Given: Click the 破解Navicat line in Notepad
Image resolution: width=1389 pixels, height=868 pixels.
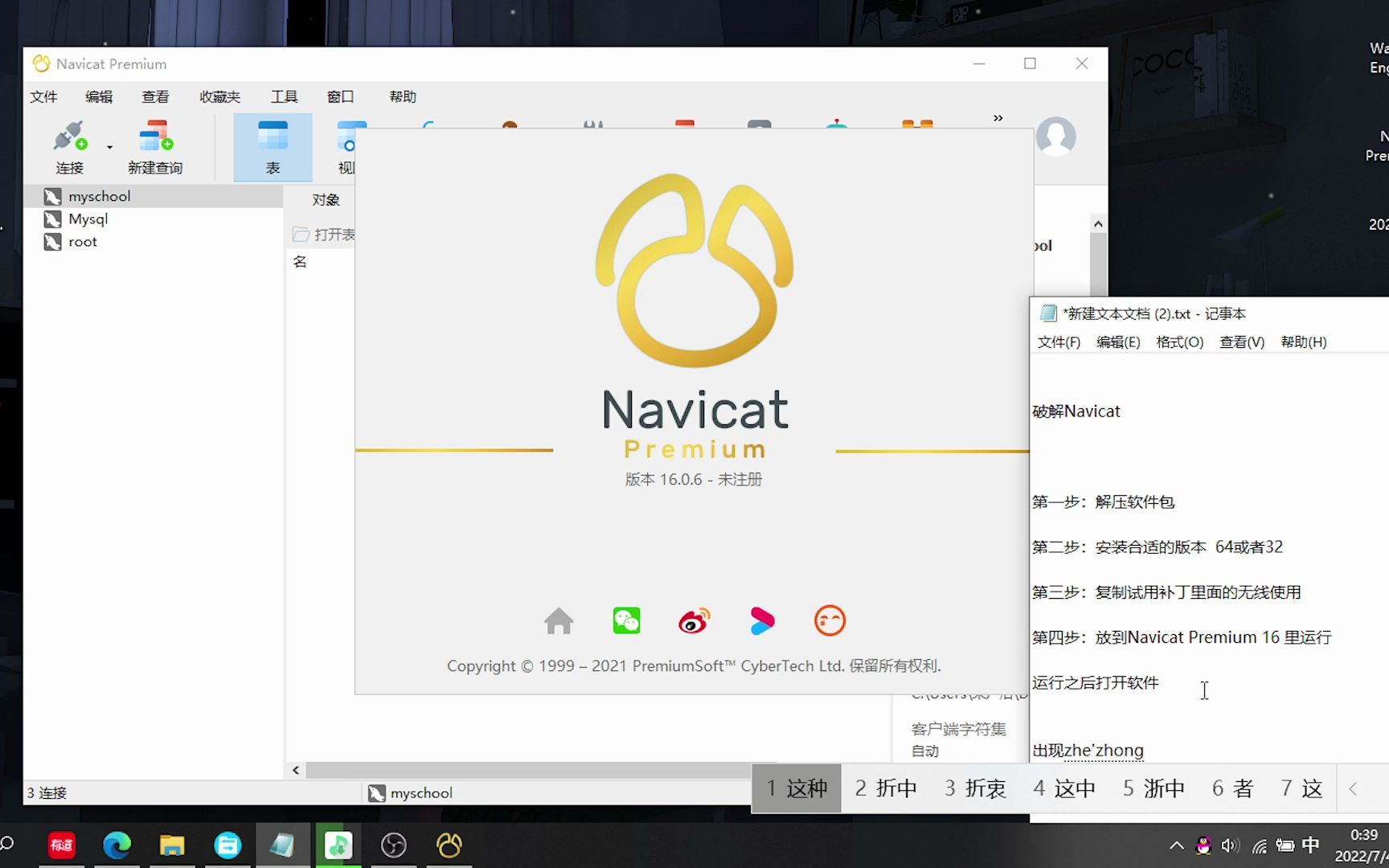Looking at the screenshot, I should [x=1076, y=411].
